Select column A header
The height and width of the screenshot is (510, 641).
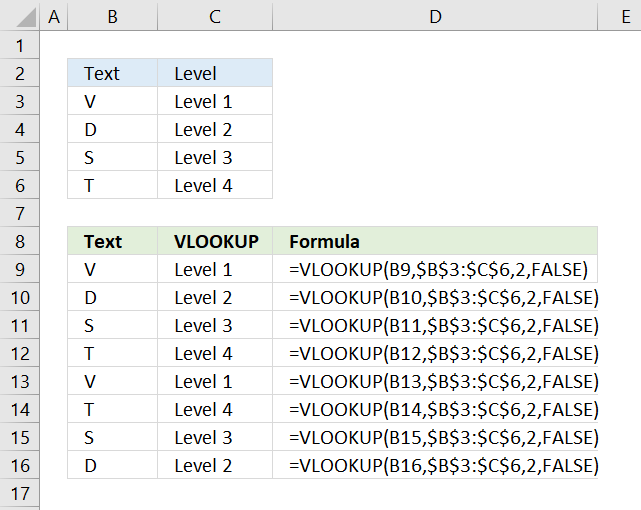pos(54,16)
